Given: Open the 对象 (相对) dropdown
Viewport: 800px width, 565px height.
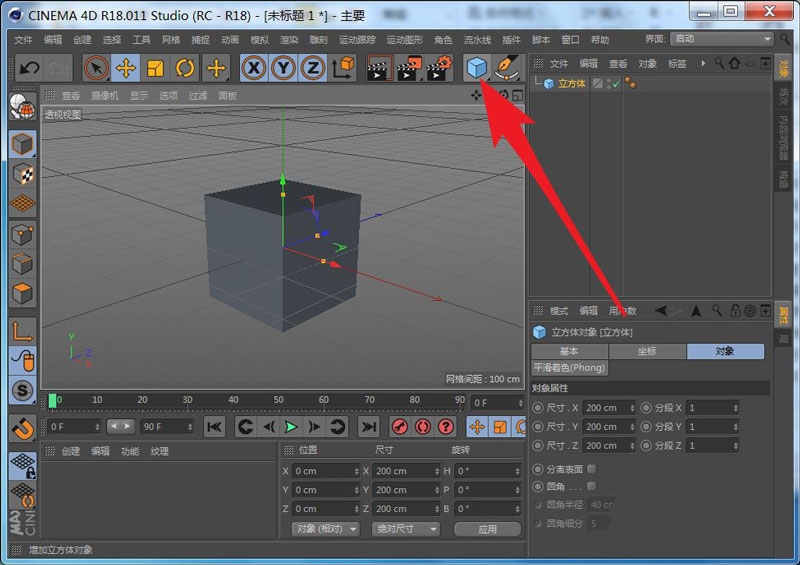Looking at the screenshot, I should tap(326, 529).
